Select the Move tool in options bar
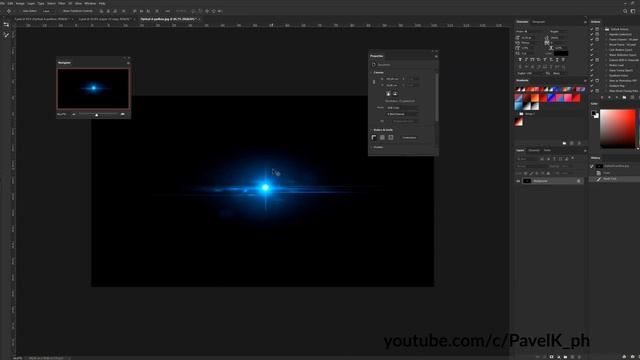 point(9,11)
